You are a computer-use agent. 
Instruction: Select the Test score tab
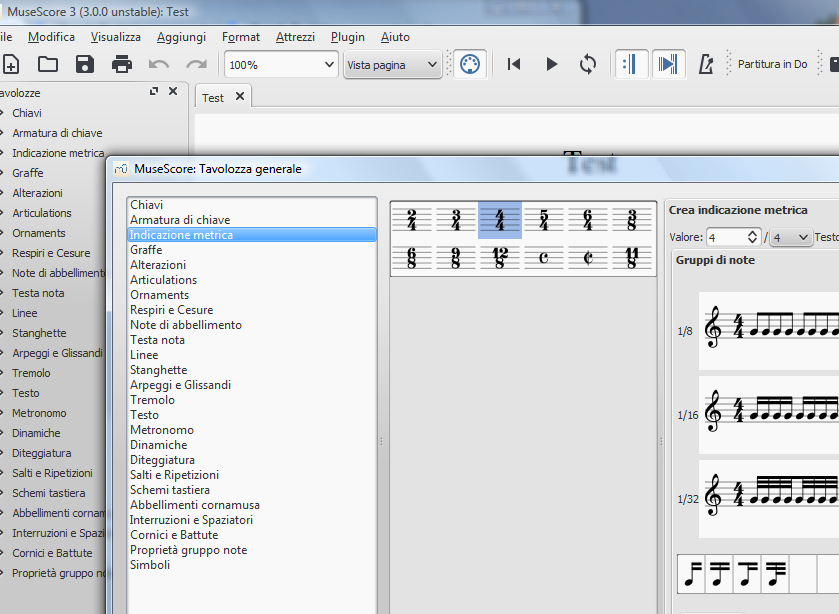click(213, 98)
